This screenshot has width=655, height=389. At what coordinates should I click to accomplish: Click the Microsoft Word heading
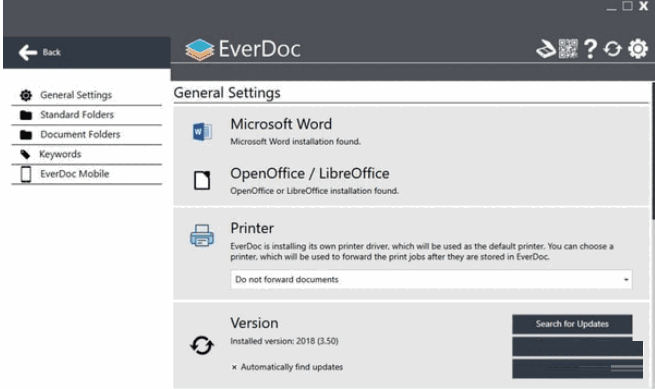281,124
